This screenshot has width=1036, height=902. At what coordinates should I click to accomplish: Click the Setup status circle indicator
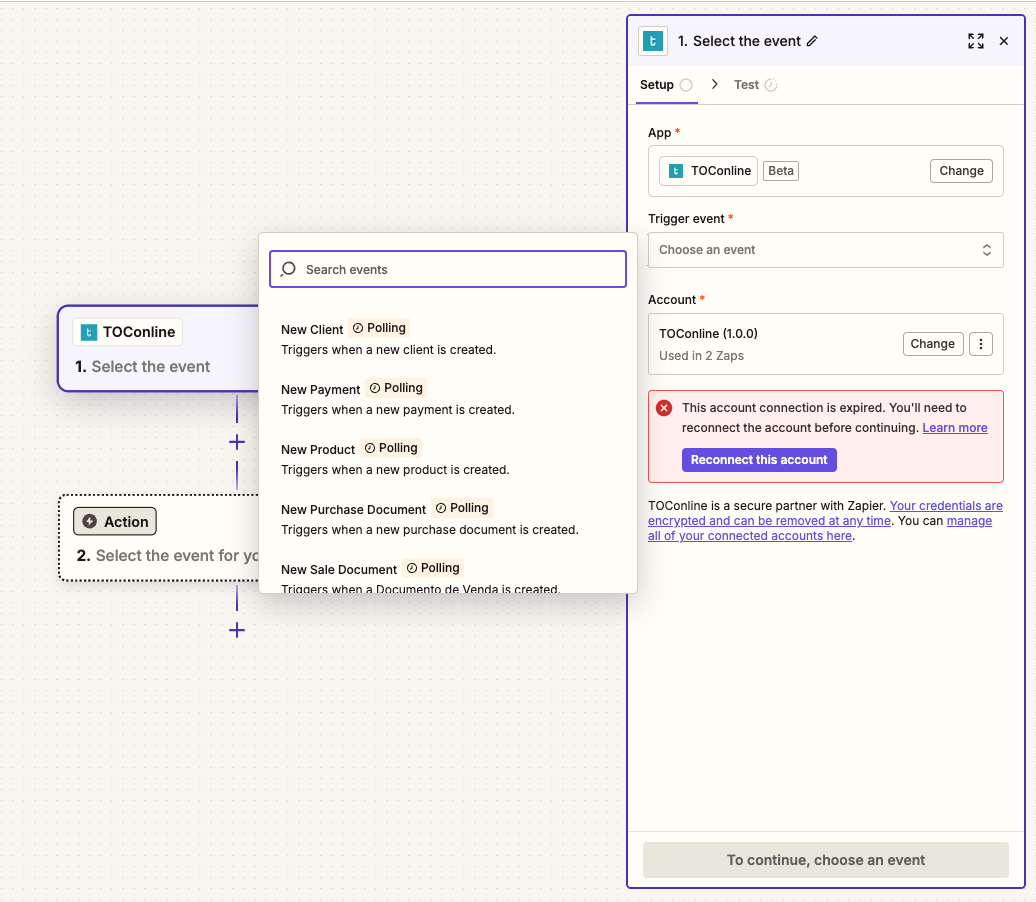[686, 85]
